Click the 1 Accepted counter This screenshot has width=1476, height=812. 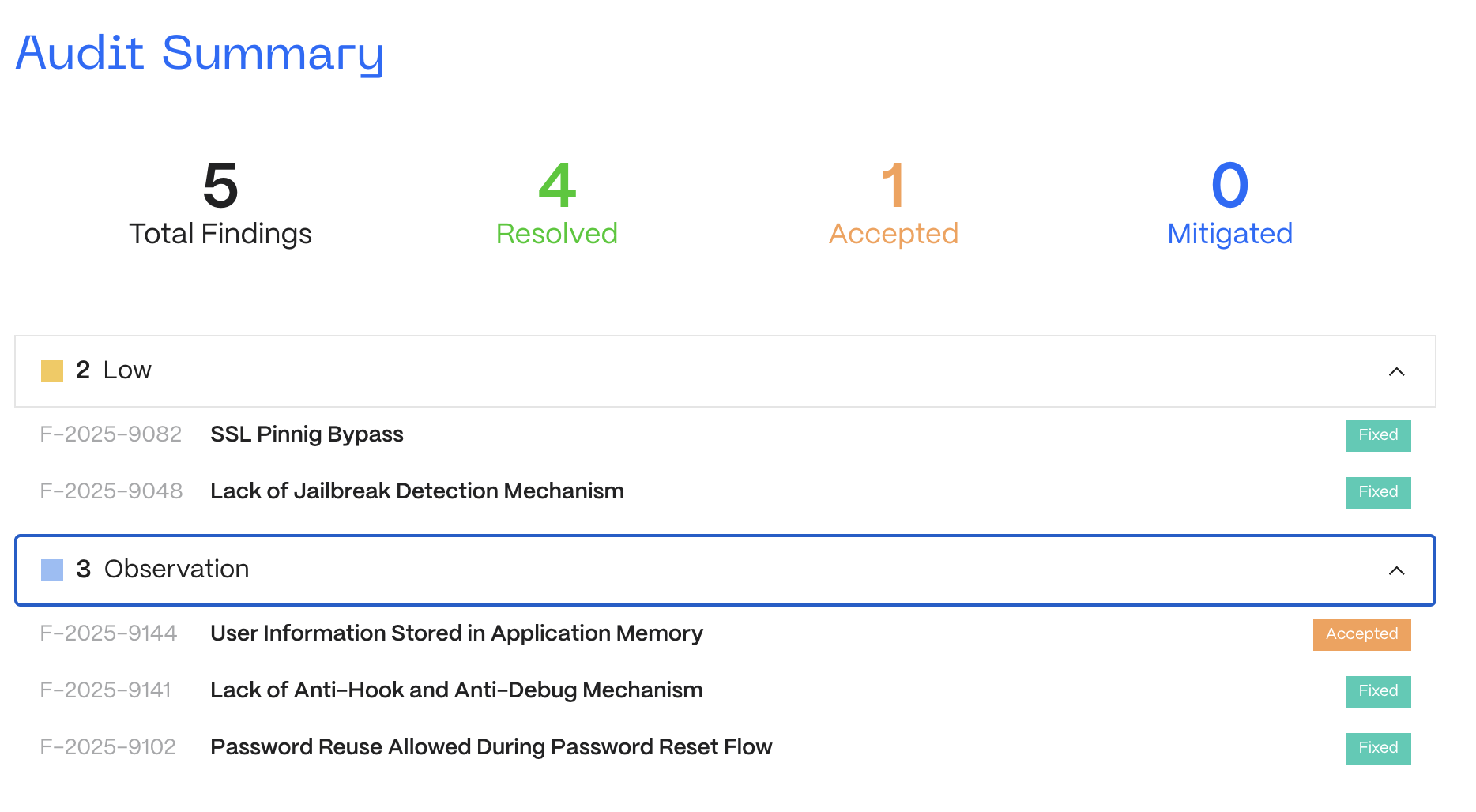894,204
